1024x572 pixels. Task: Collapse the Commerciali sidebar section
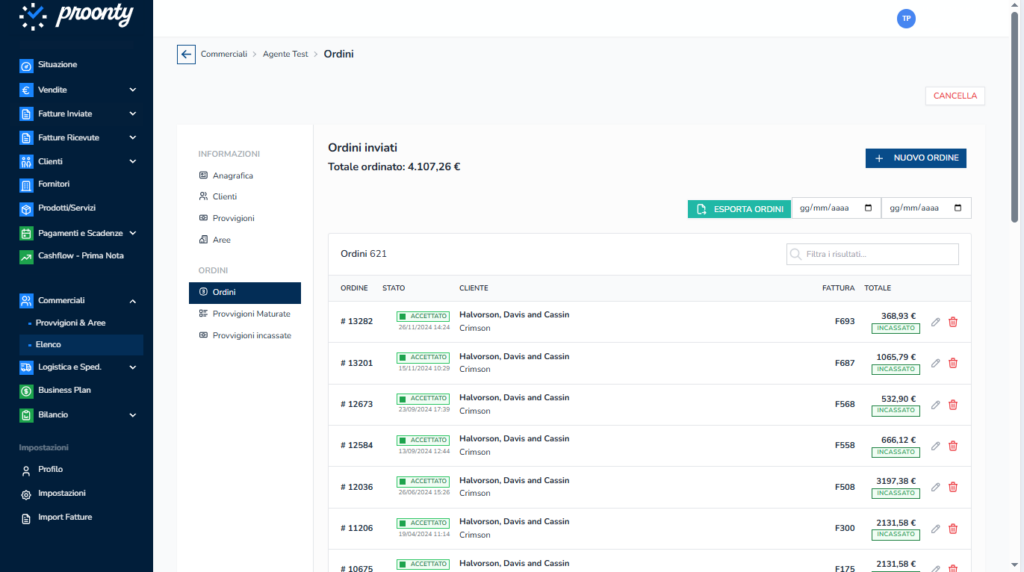(x=132, y=301)
